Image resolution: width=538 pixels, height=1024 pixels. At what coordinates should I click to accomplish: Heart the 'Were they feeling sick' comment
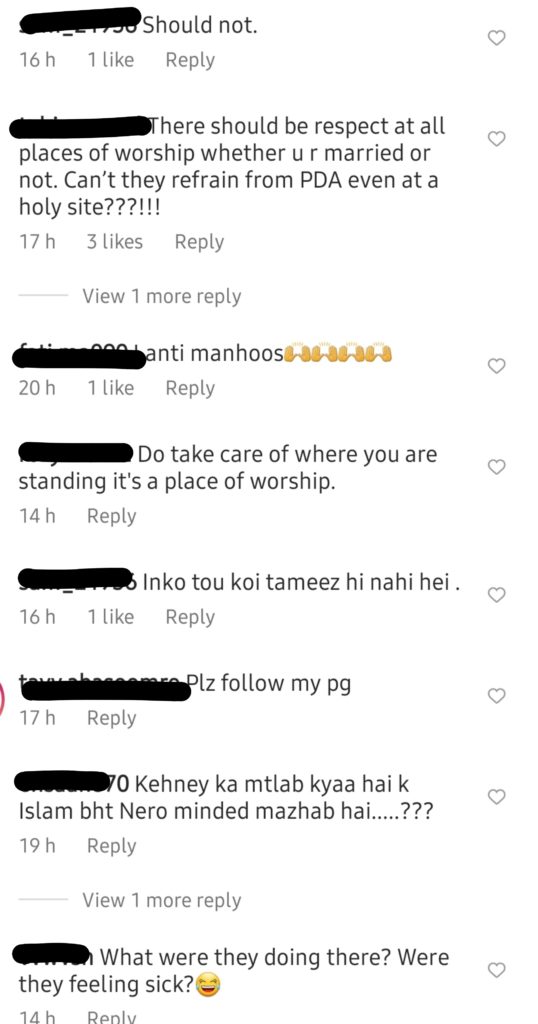pos(497,970)
